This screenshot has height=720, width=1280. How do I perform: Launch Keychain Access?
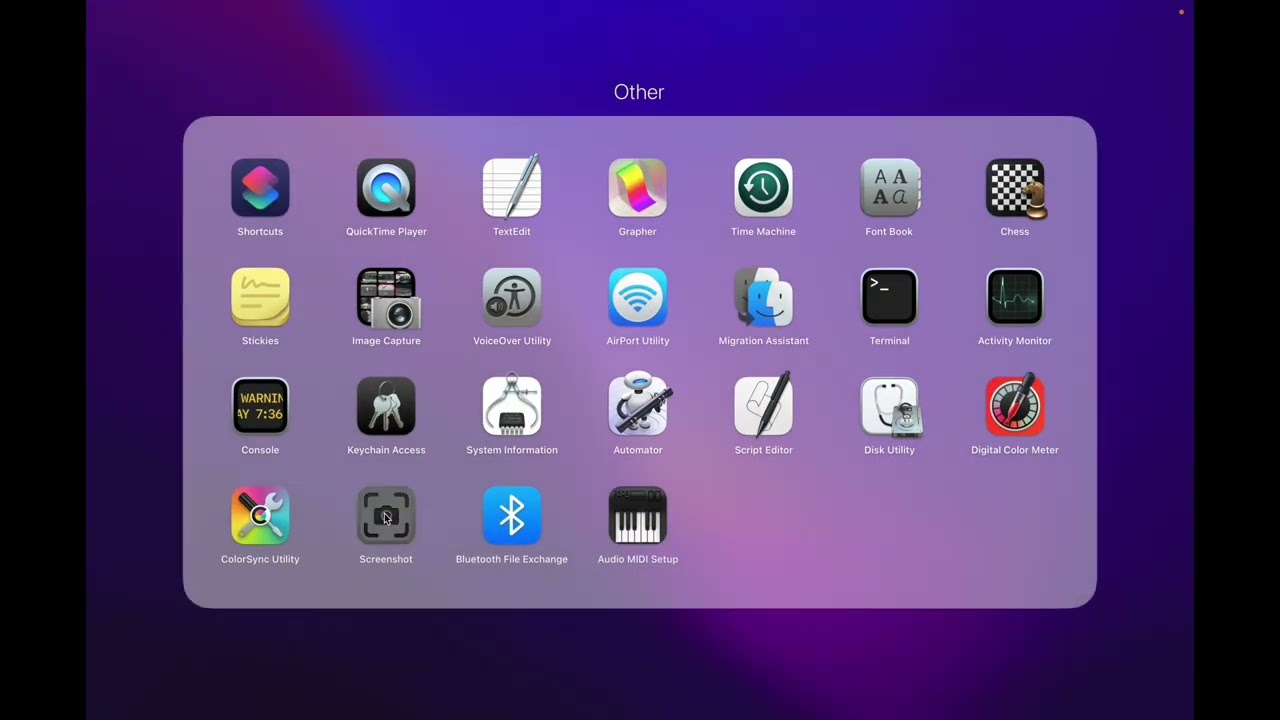click(386, 406)
